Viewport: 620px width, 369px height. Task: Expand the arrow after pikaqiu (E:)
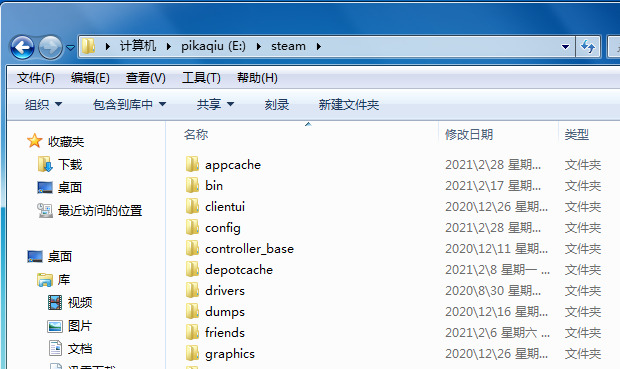[259, 47]
